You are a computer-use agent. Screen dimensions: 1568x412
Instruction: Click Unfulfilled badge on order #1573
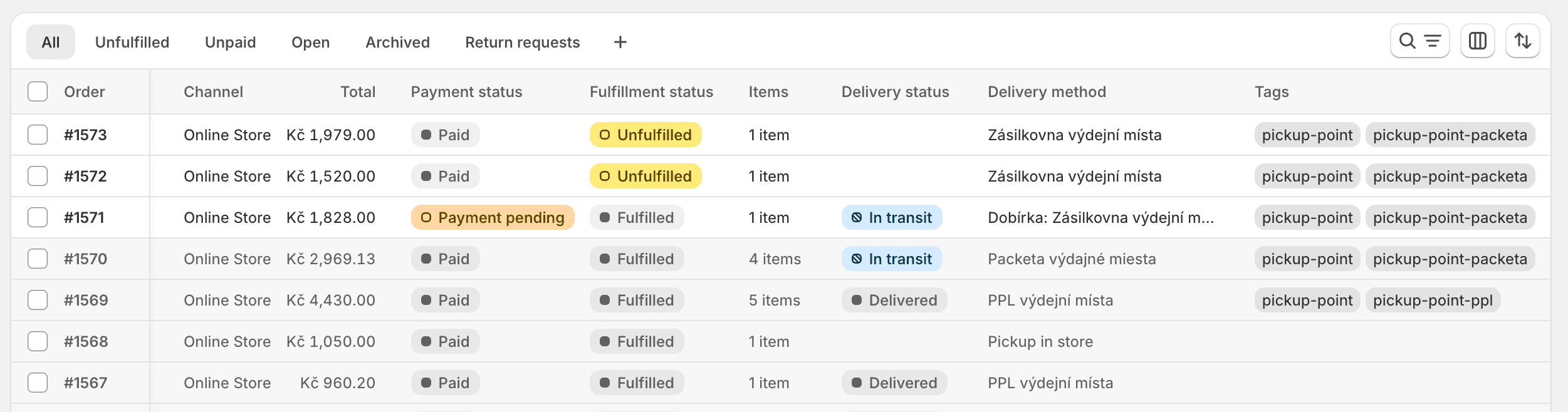(645, 135)
